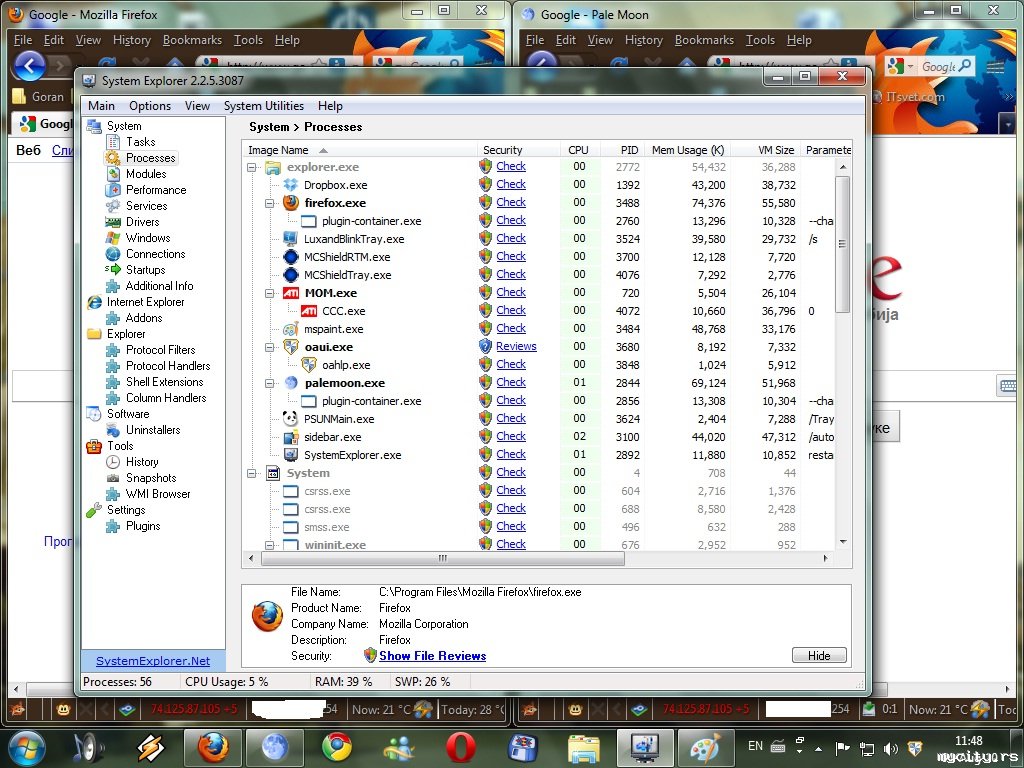Select History under Tools
1024x768 pixels.
click(142, 462)
